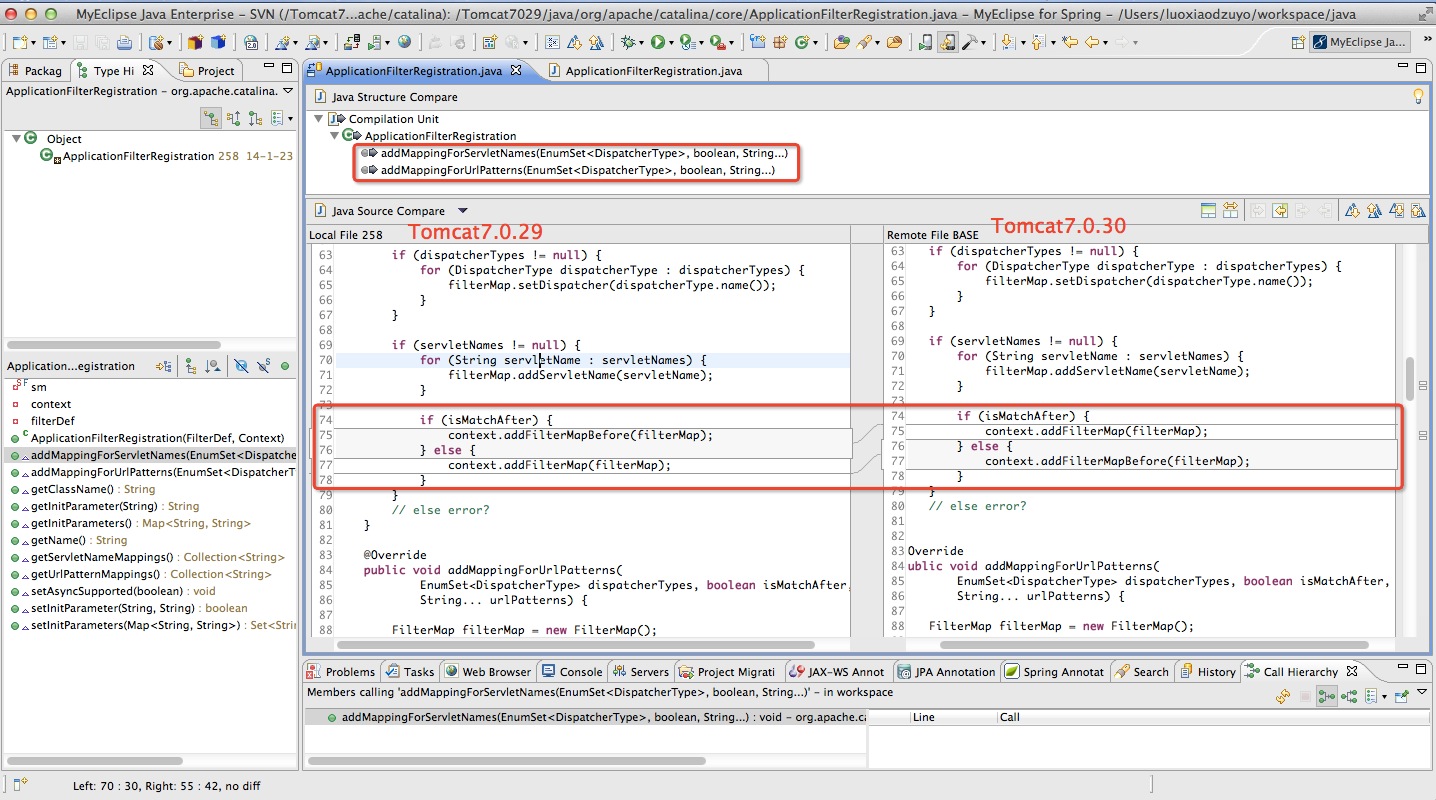
Task: Select addMappingForServletNames in structure compare
Action: 584,153
